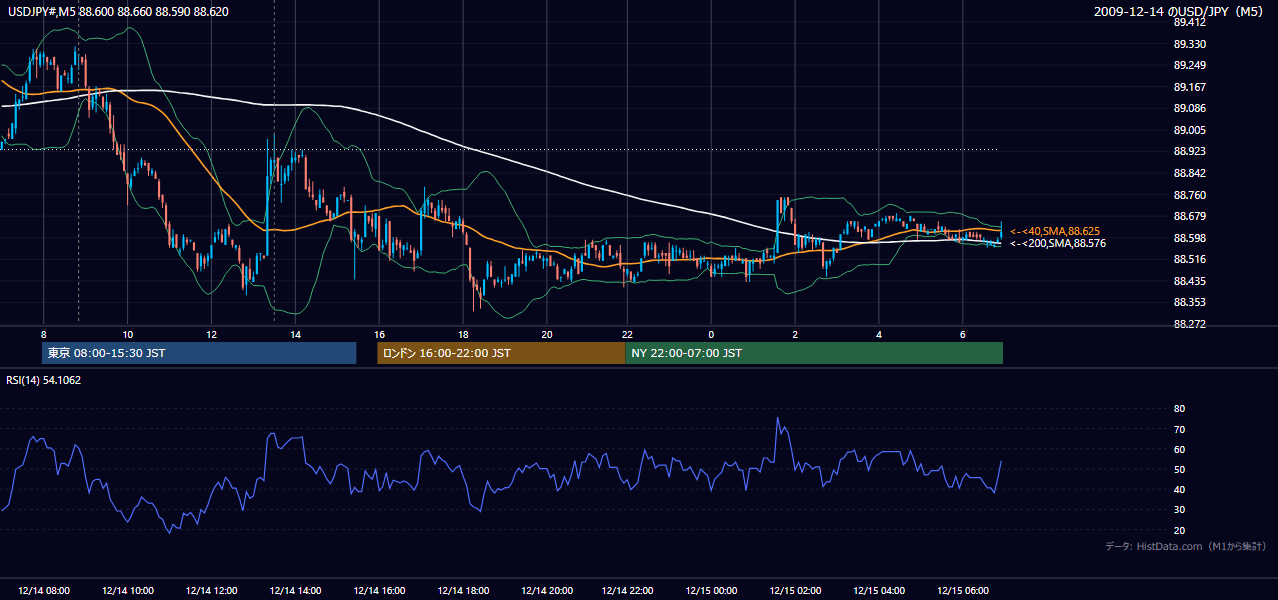Select the NY 22:00-07:00 JST session bar
The image size is (1278, 600).
pyautogui.click(x=814, y=353)
